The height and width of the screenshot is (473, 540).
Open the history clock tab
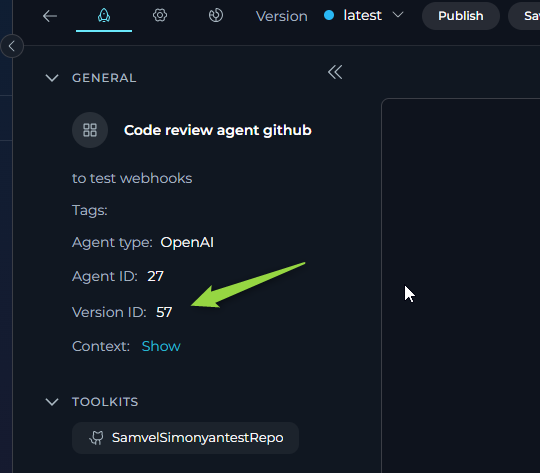coord(216,16)
